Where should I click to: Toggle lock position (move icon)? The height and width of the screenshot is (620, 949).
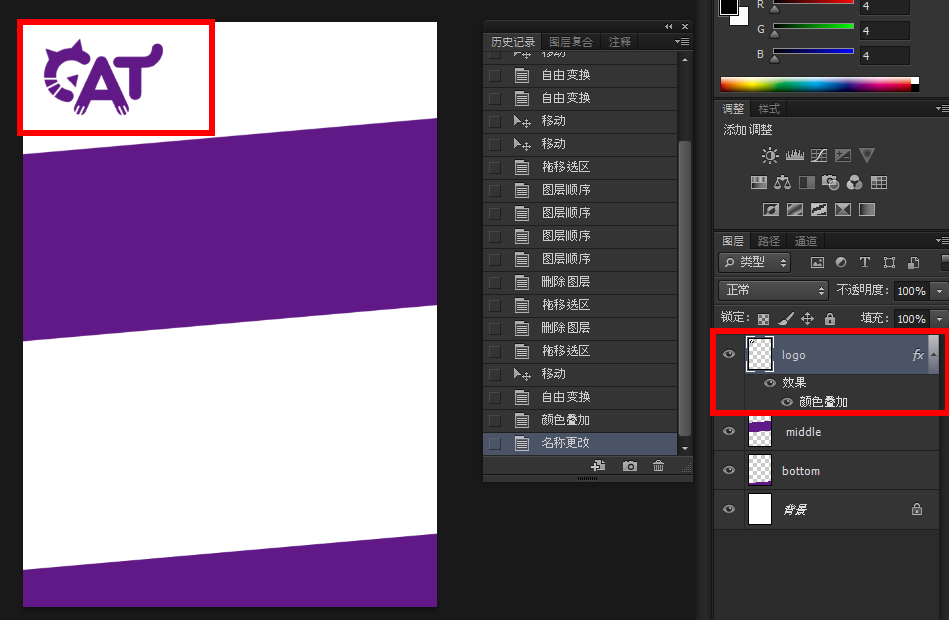click(x=807, y=318)
